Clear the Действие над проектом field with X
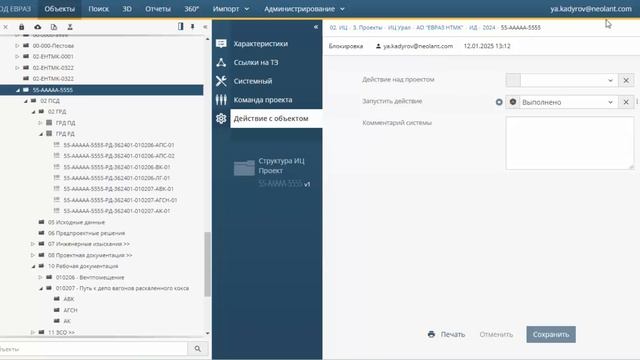The height and width of the screenshot is (360, 640). [626, 80]
